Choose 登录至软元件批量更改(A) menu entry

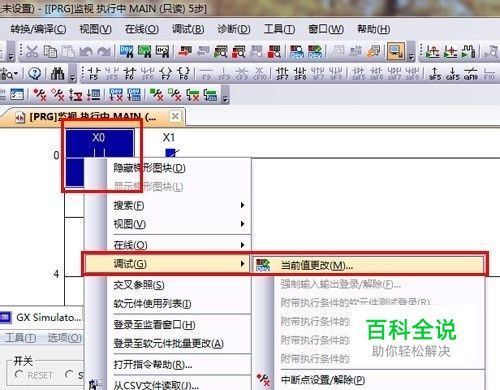(168, 343)
